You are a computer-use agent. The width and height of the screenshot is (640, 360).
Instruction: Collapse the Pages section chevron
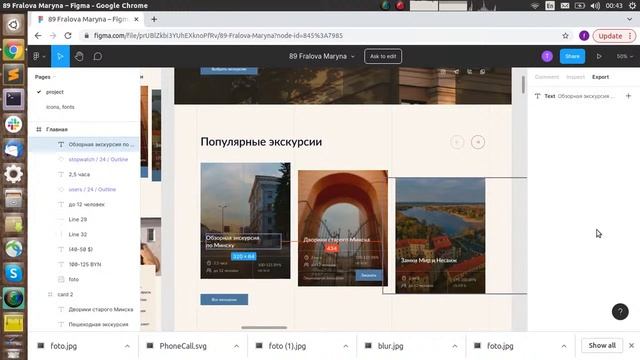(54, 77)
